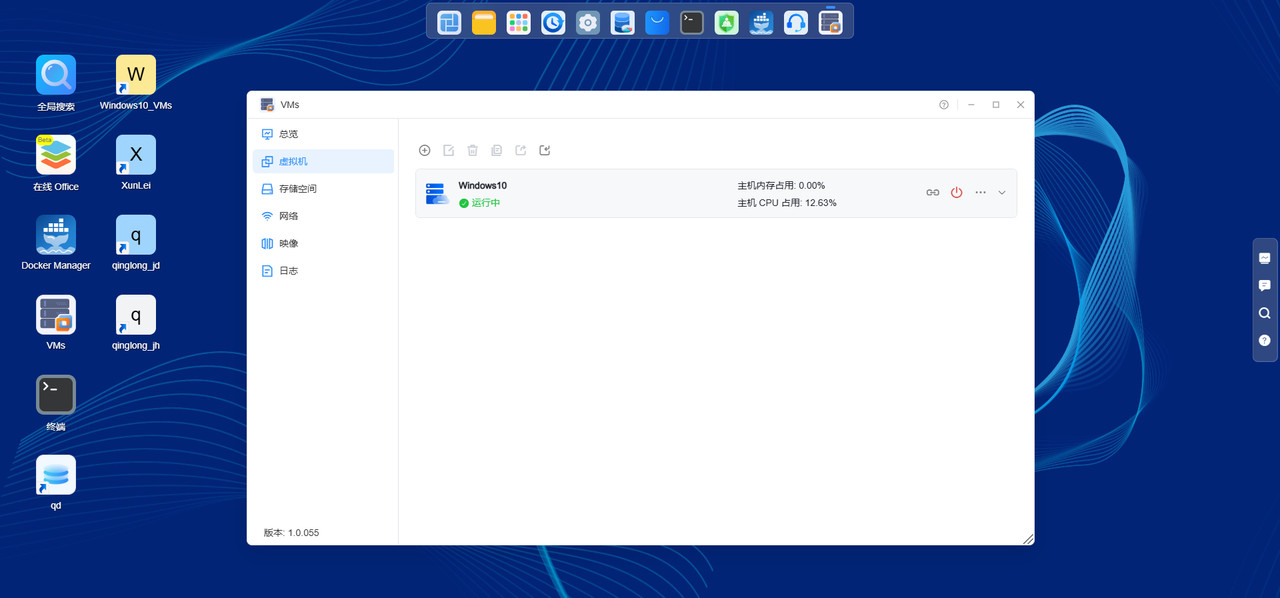Click the delete virtual machine trash icon
The image size is (1280, 598).
coord(472,150)
